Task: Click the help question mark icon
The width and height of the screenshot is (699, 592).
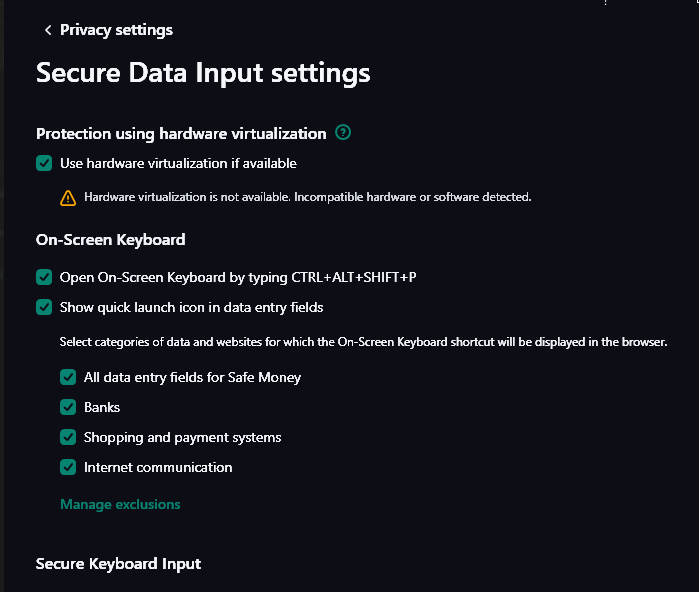Action: click(x=343, y=133)
